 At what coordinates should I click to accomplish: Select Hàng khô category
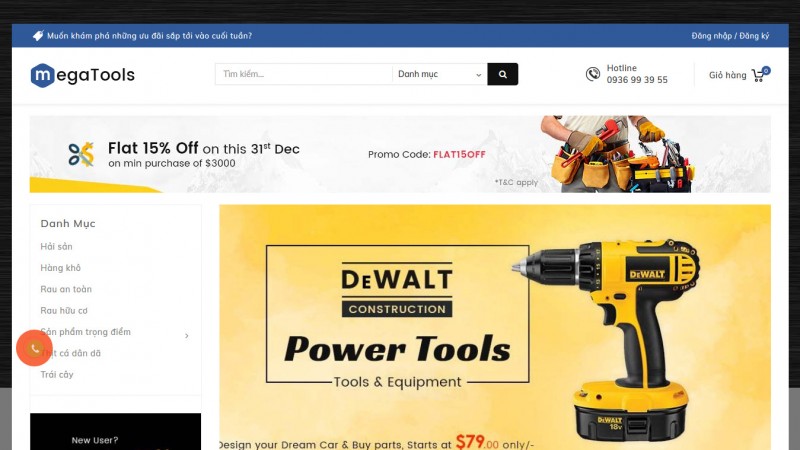click(60, 268)
